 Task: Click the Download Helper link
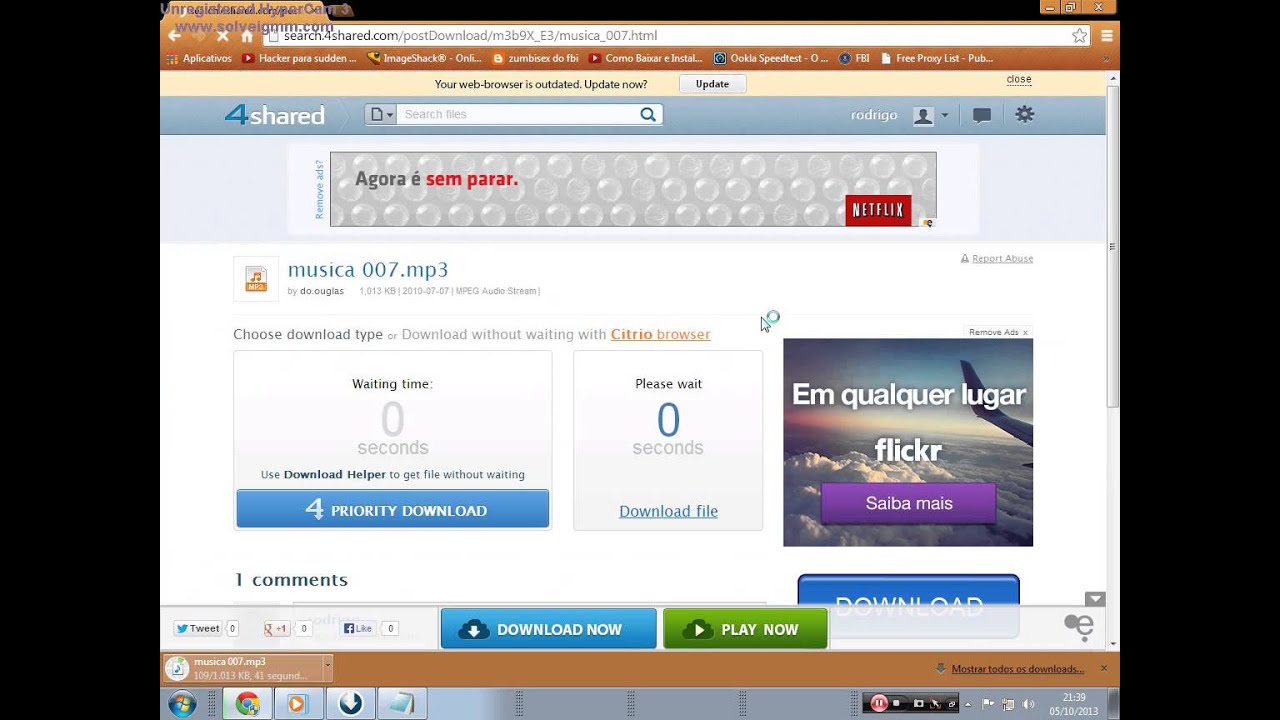coord(334,474)
